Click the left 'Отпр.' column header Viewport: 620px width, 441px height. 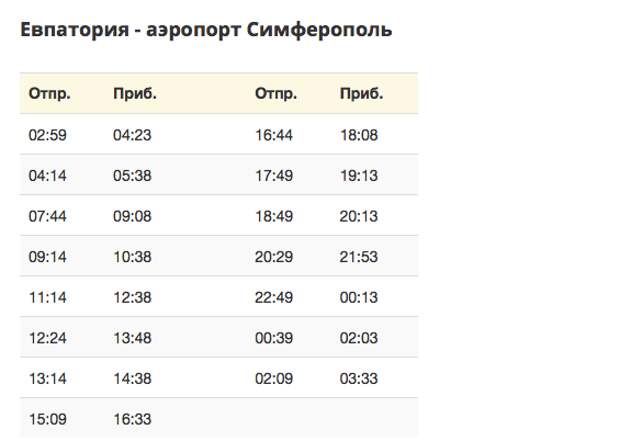point(49,94)
